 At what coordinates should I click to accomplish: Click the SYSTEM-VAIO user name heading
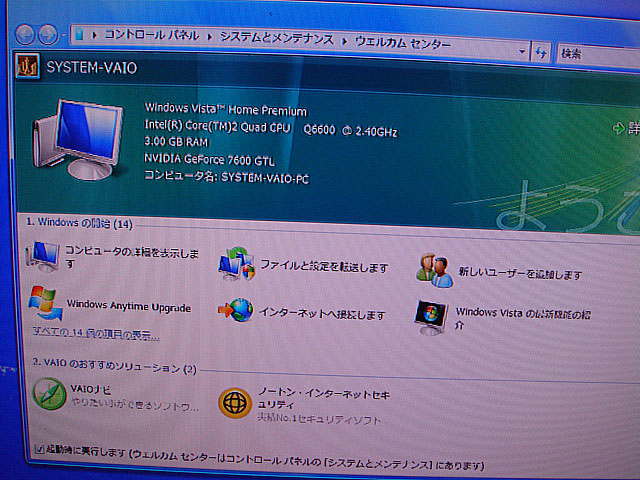coord(91,67)
